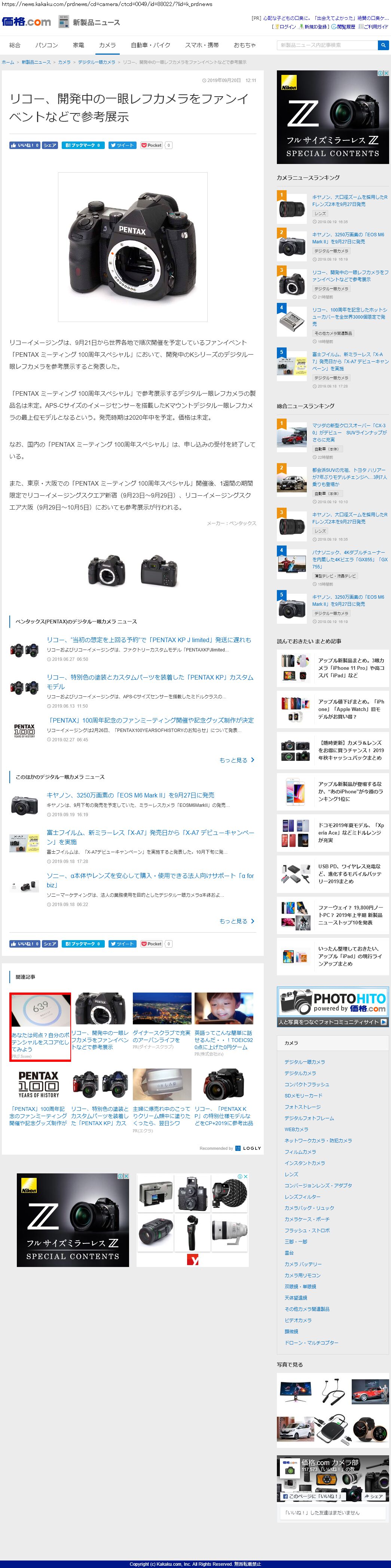Click the 無断転載禁止 footer link
The height and width of the screenshot is (1568, 391).
[247, 1564]
